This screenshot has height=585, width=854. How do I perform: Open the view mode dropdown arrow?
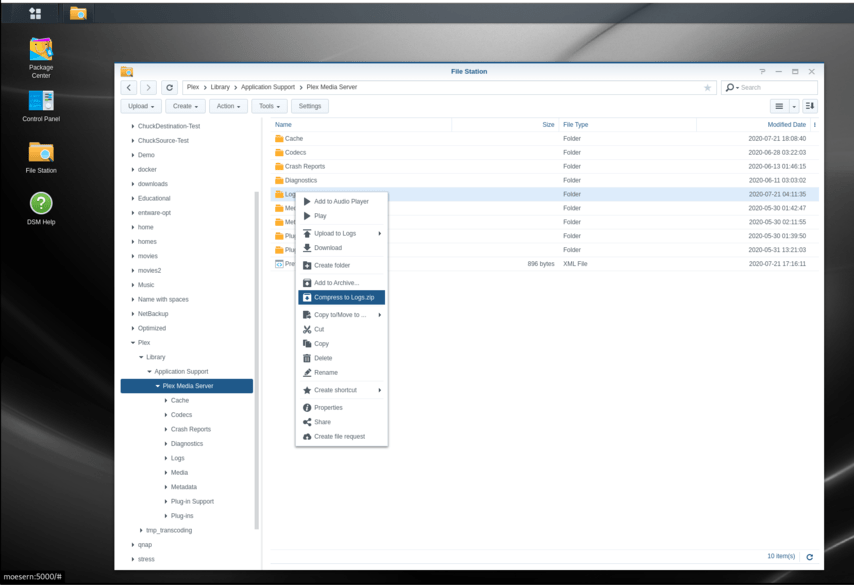(x=794, y=106)
